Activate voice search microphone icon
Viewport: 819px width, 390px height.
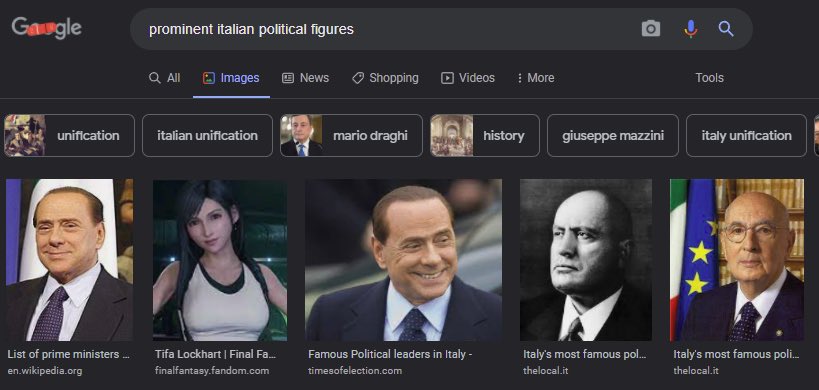pyautogui.click(x=691, y=29)
